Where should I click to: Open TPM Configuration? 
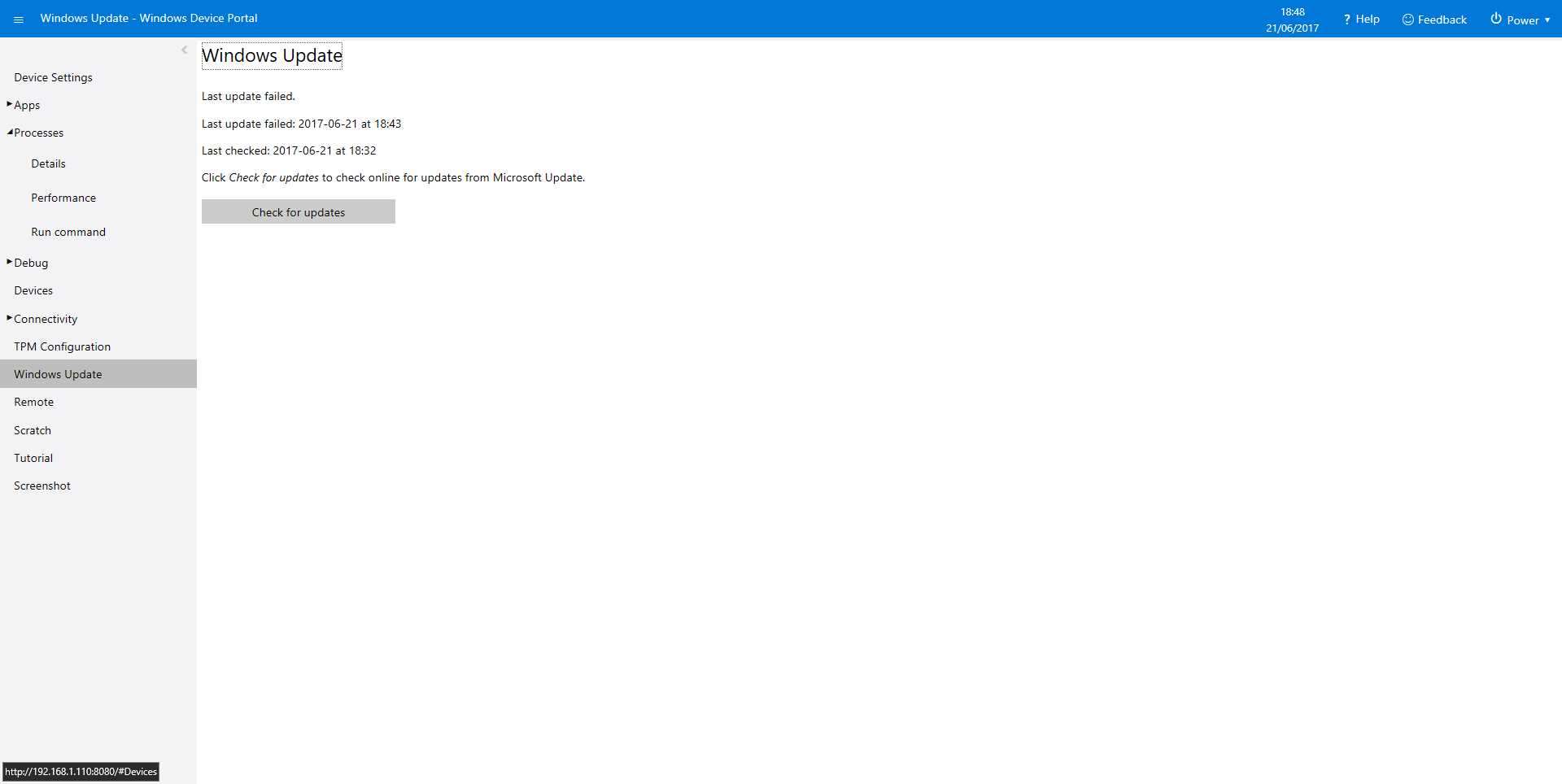coord(62,346)
